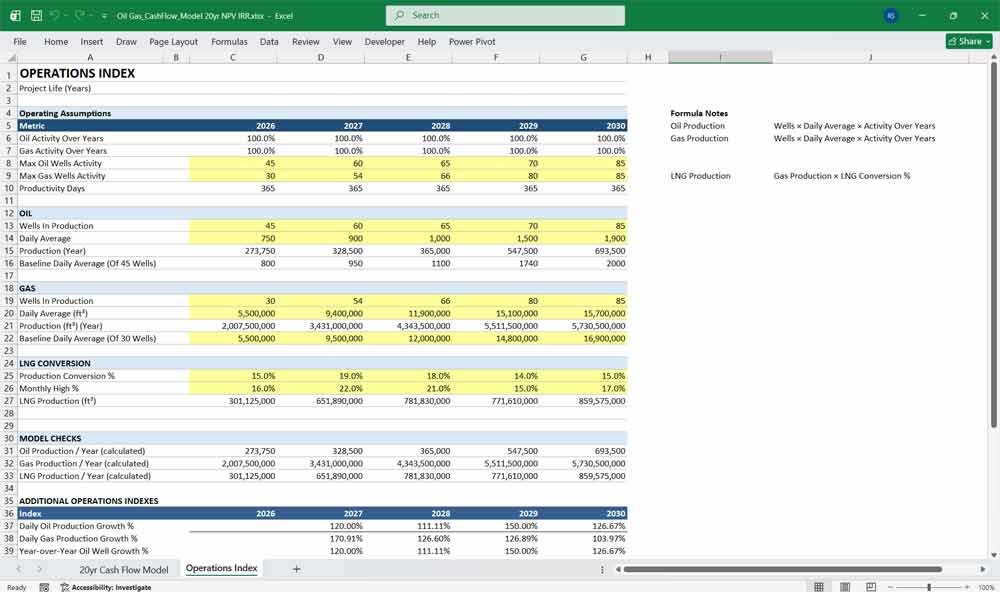
Task: Click the vertical scrollbar down arrow
Action: tap(993, 555)
